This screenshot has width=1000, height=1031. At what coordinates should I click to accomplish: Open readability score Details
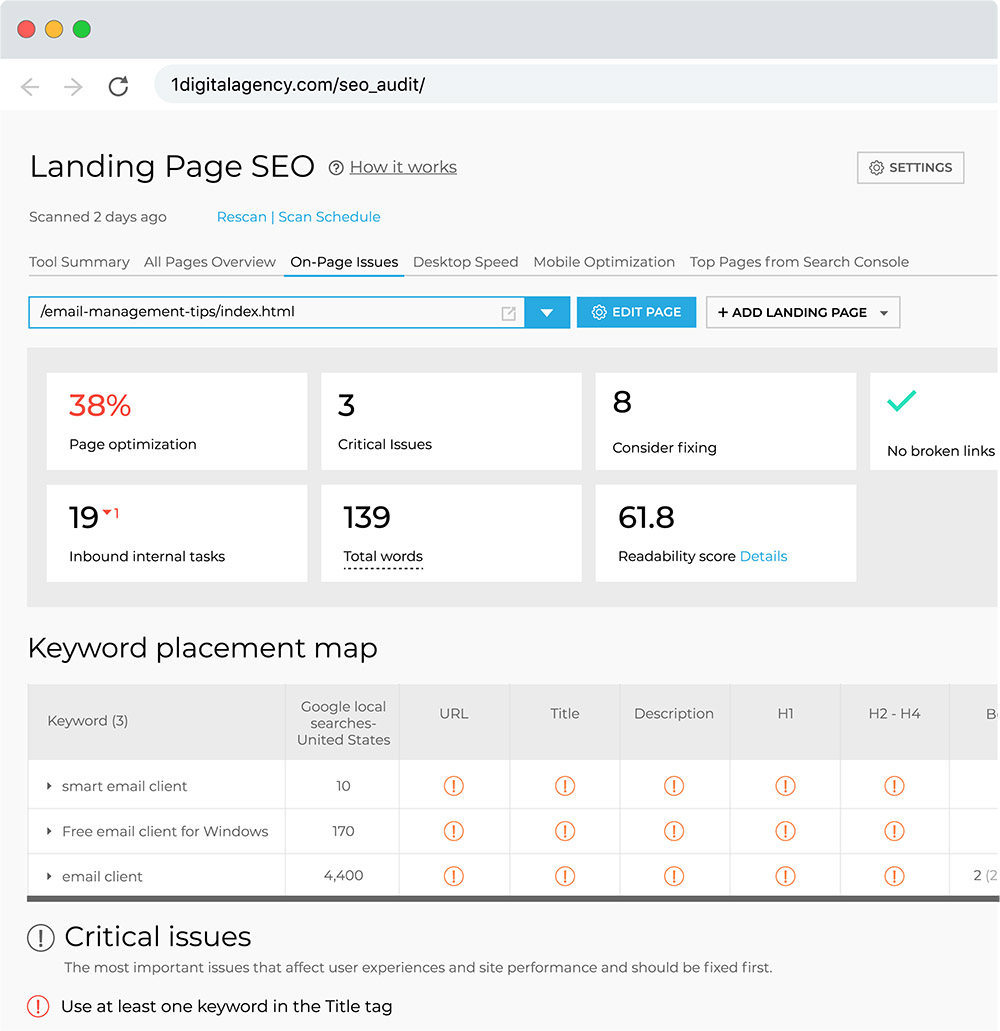pyautogui.click(x=764, y=556)
